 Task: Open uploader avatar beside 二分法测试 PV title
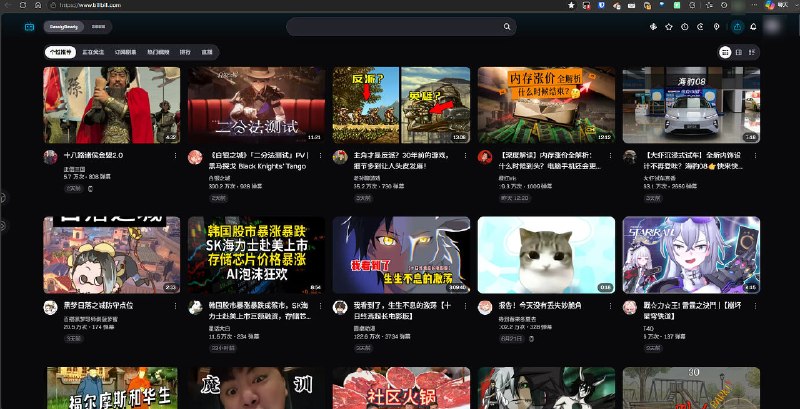click(x=195, y=157)
